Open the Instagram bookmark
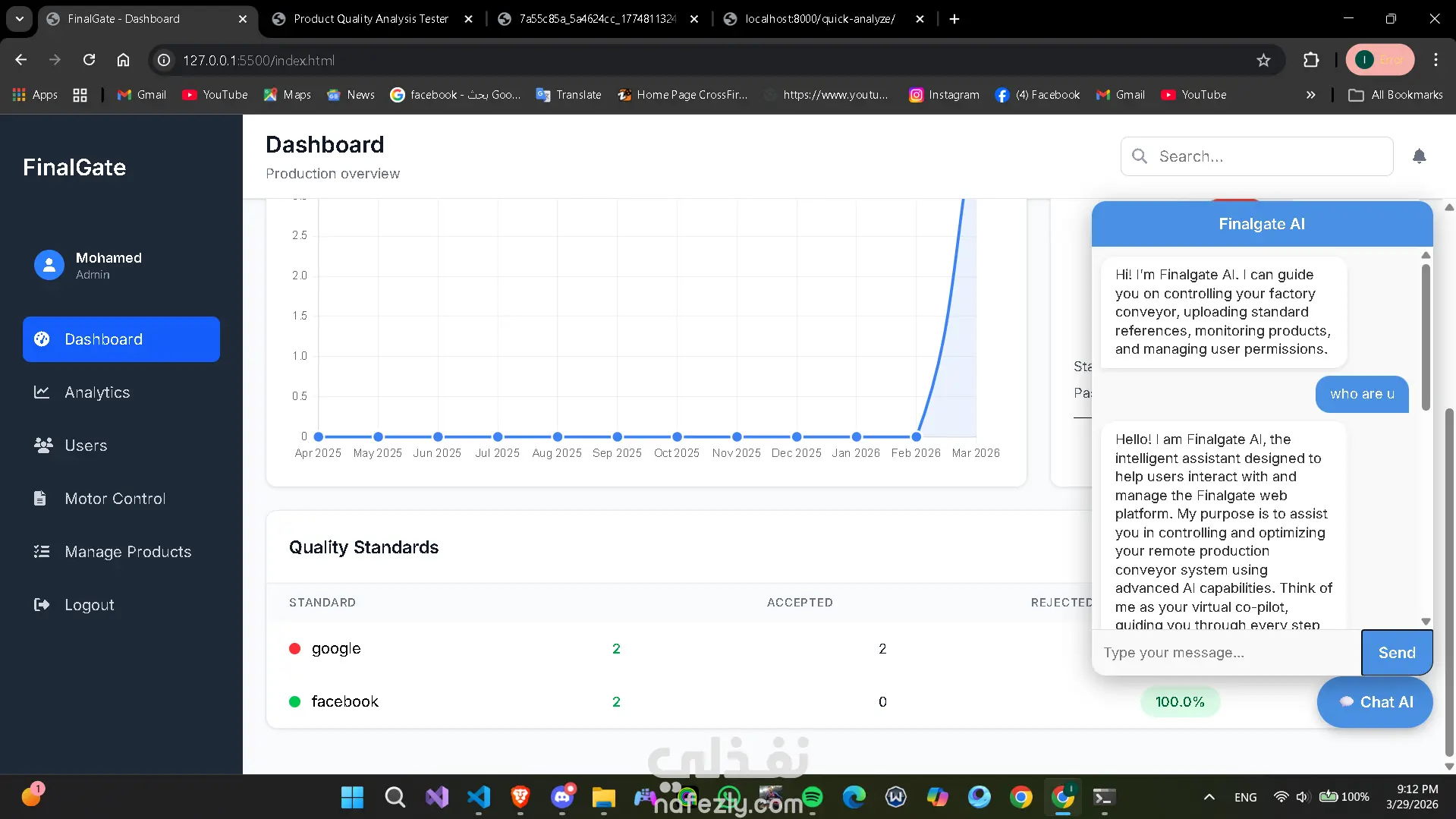The image size is (1456, 819). pos(945,95)
